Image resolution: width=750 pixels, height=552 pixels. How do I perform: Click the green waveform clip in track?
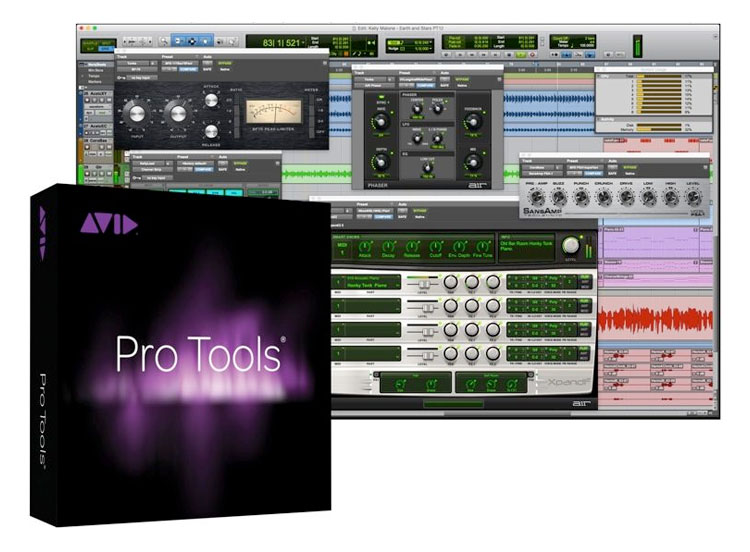click(x=317, y=174)
